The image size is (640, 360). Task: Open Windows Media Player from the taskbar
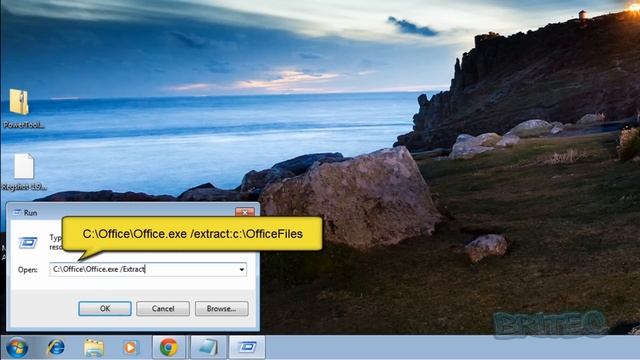[x=131, y=348]
